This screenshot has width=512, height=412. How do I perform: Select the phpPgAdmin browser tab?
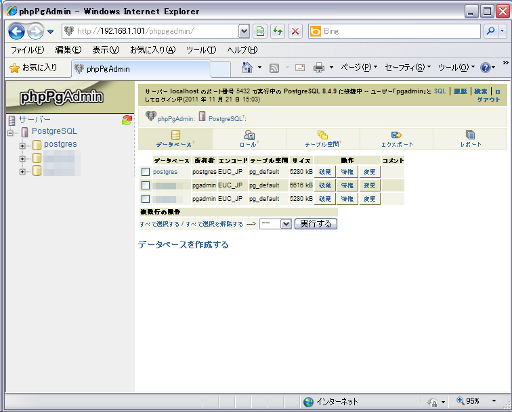(141, 69)
